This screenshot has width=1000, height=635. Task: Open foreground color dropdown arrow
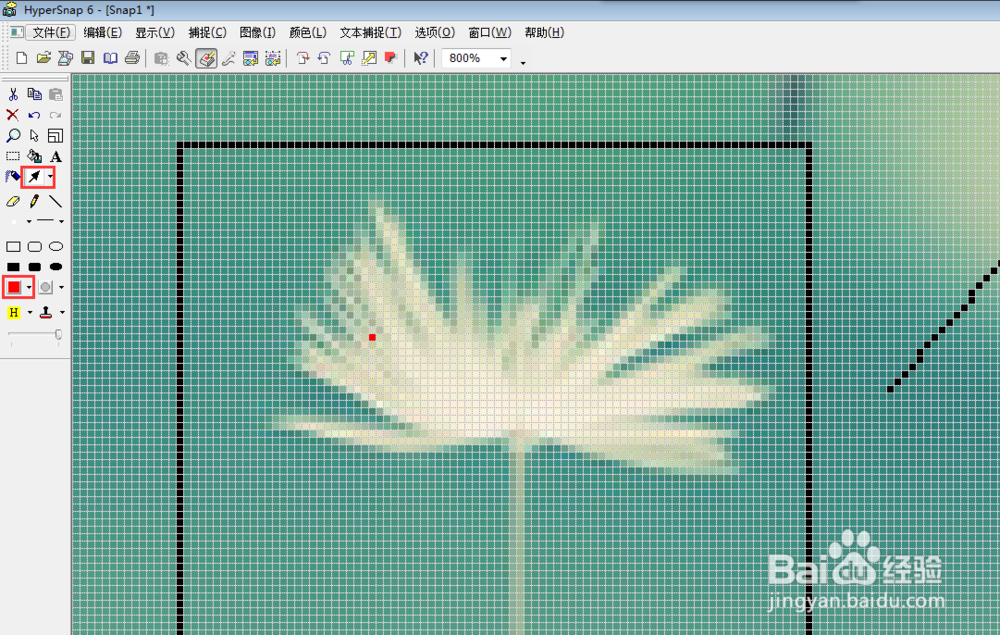pyautogui.click(x=29, y=288)
